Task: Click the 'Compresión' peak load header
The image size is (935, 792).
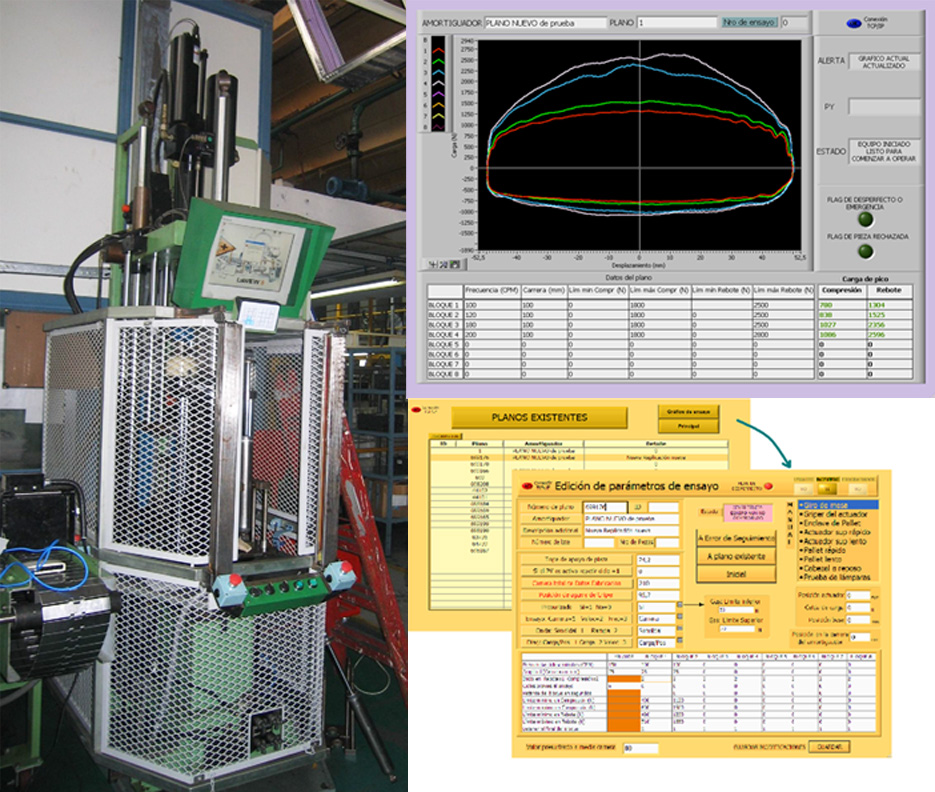Action: (x=841, y=290)
